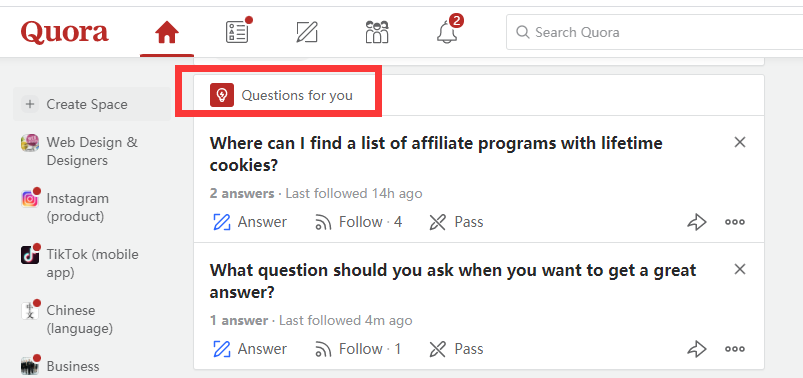Share the affiliate programs question
This screenshot has height=378, width=803.
pyautogui.click(x=696, y=222)
